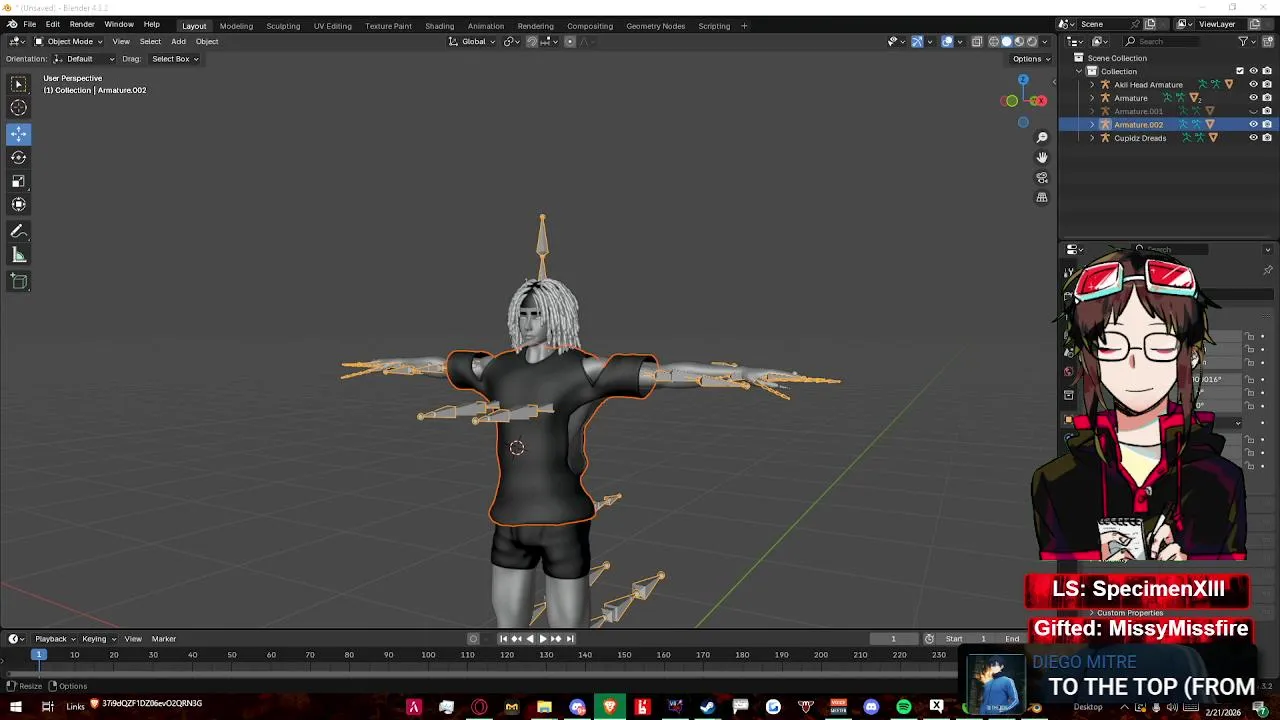This screenshot has height=720, width=1280.
Task: Open Windows Start button
Action: coord(15,707)
